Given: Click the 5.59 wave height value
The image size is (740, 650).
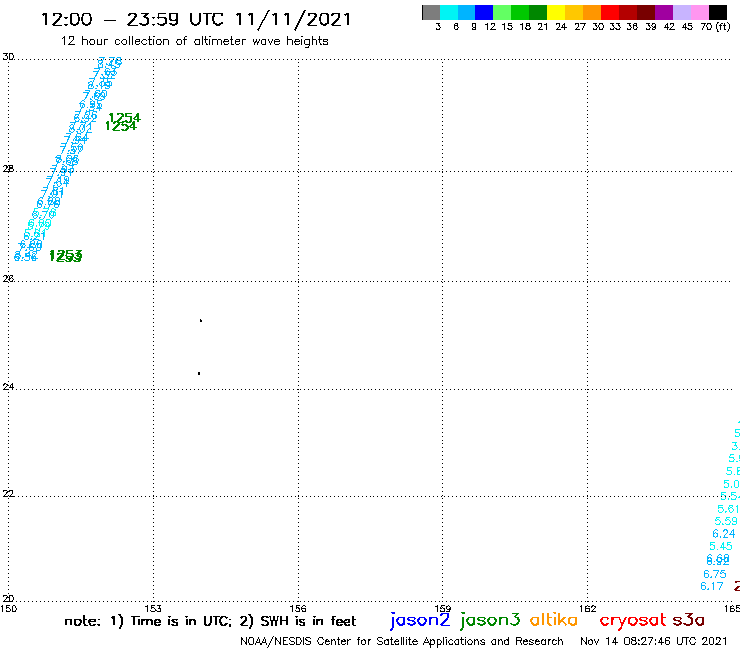Looking at the screenshot, I should point(726,521).
